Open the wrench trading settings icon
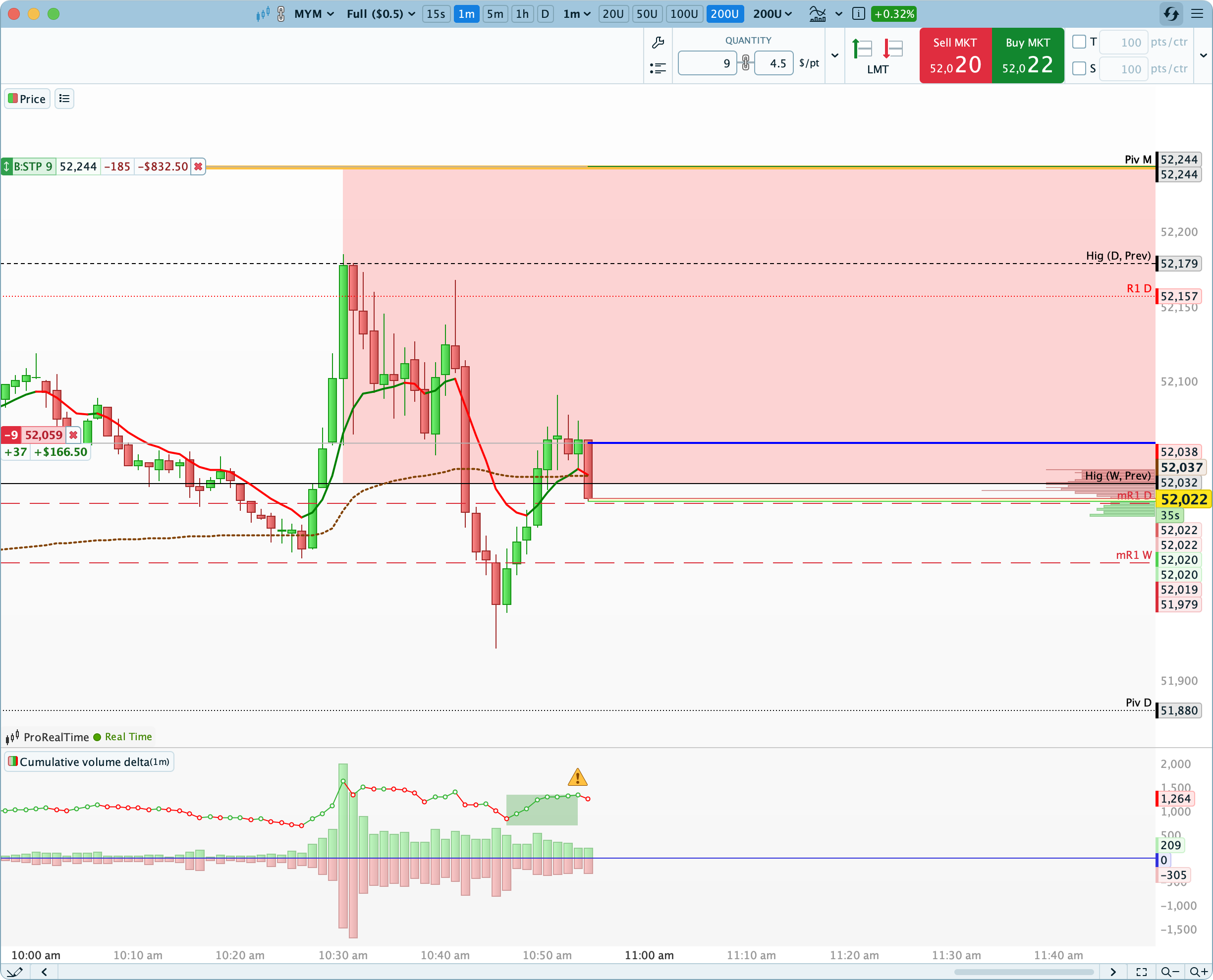This screenshot has height=980, width=1213. 658,42
